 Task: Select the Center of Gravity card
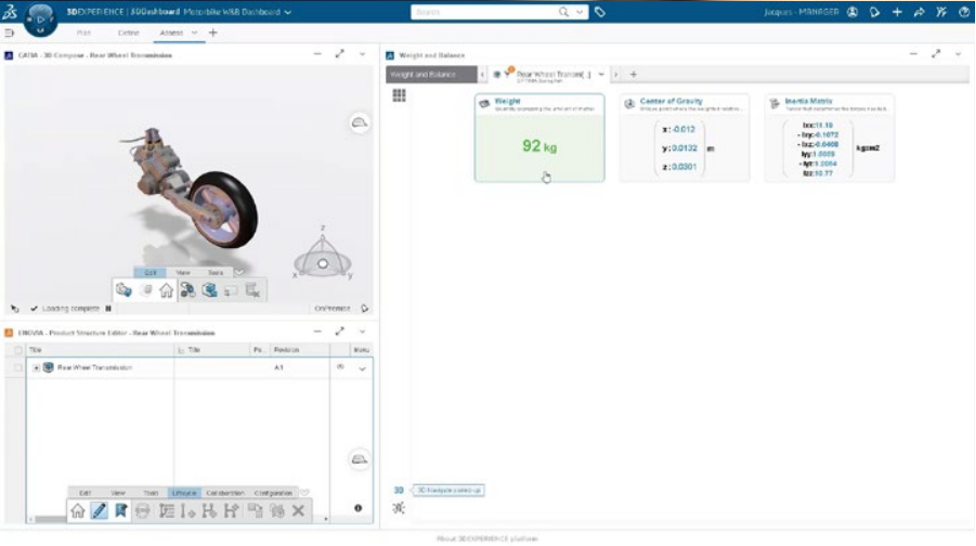[x=684, y=138]
